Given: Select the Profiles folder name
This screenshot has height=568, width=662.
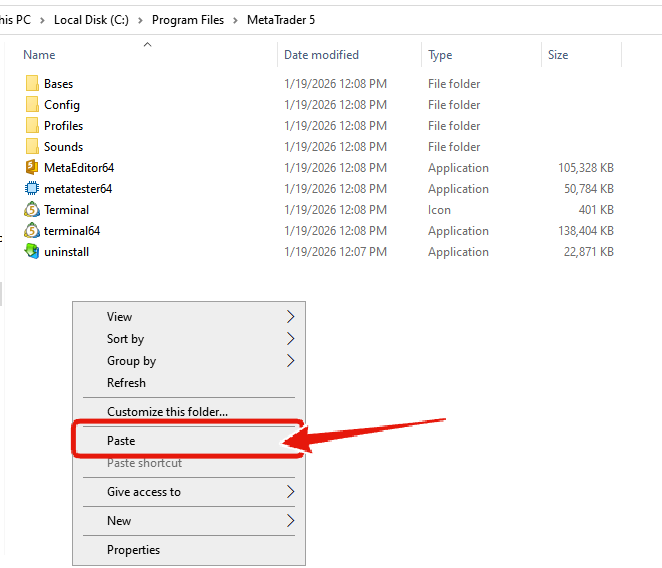Looking at the screenshot, I should tap(64, 126).
